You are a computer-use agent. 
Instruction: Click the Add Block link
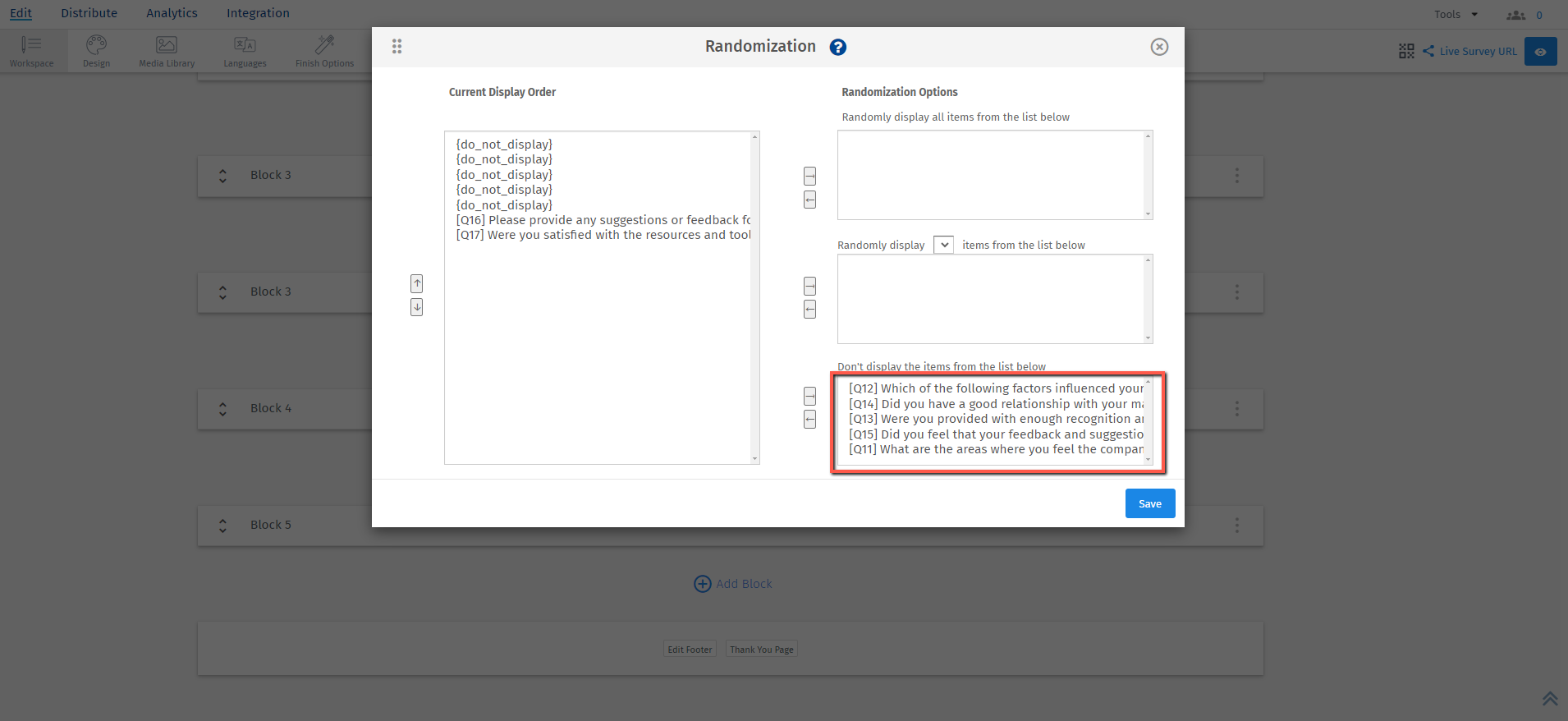click(x=744, y=584)
